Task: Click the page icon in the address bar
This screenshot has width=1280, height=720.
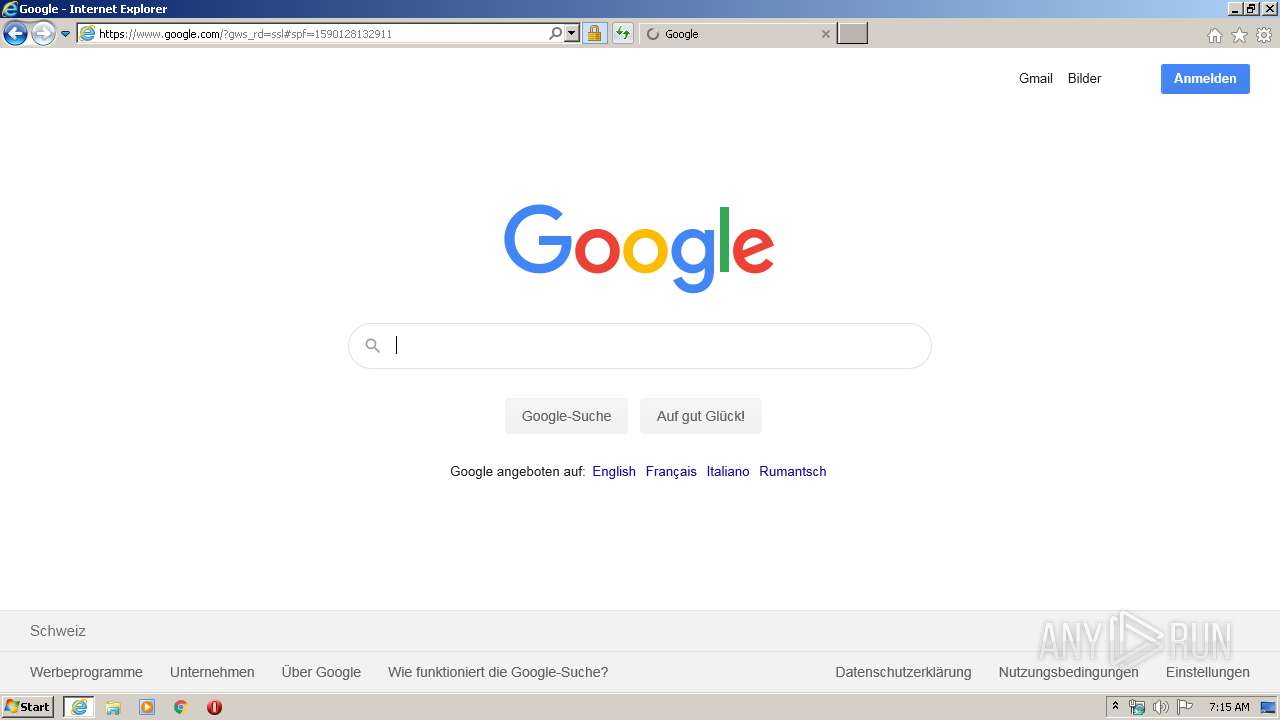Action: click(87, 34)
